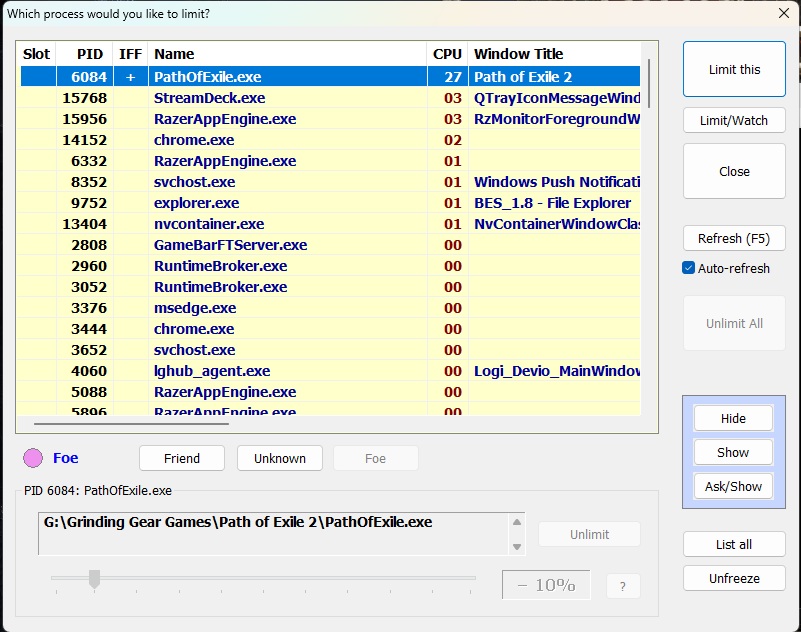Click the Hide button
This screenshot has height=632, width=801.
pyautogui.click(x=733, y=418)
